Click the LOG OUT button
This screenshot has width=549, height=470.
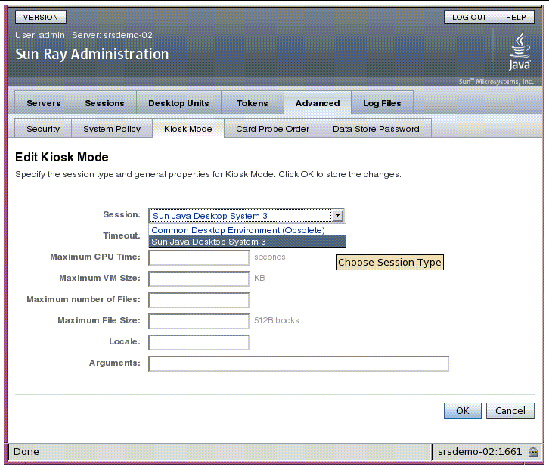pyautogui.click(x=469, y=17)
